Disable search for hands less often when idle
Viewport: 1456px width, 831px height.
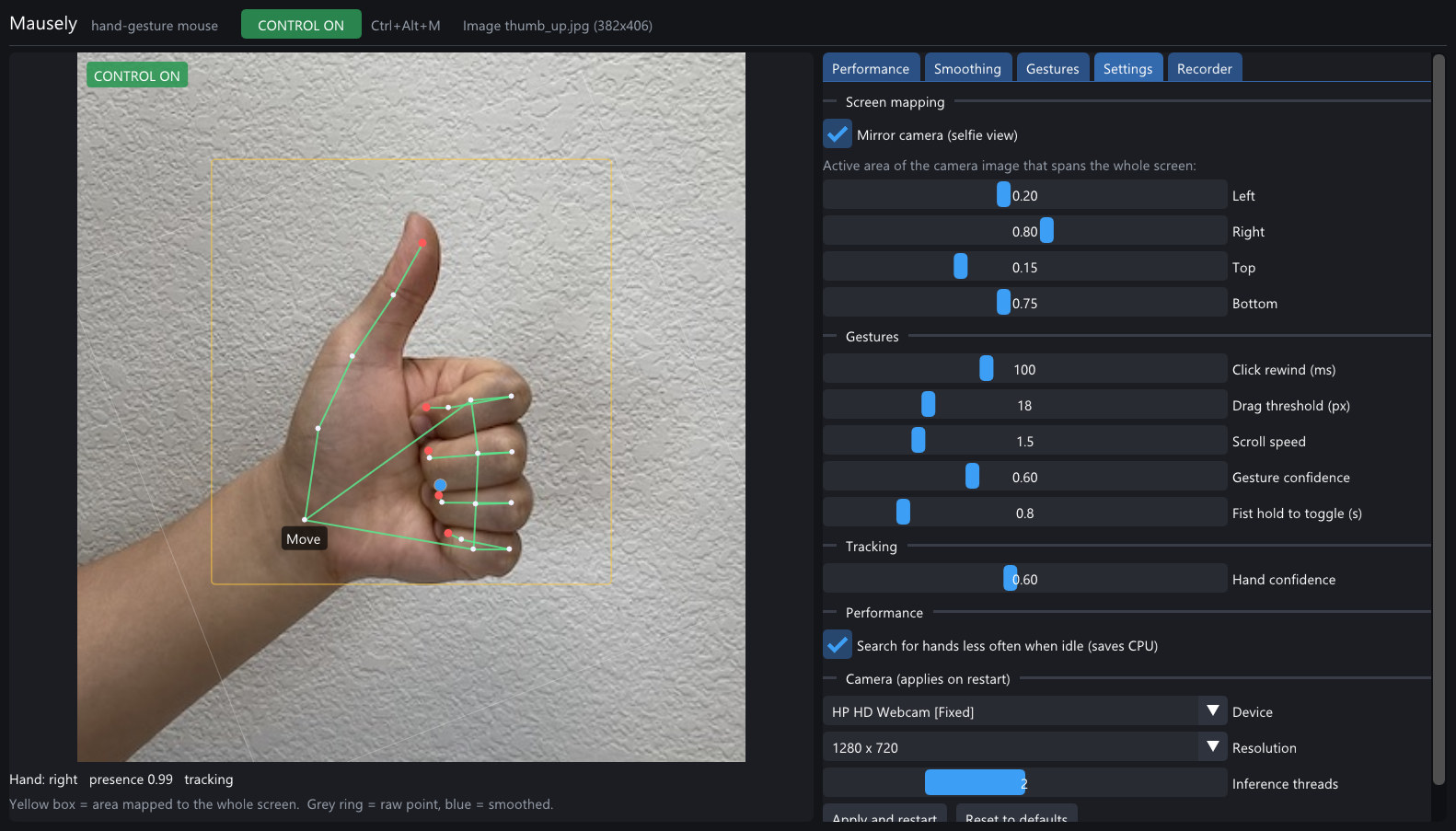pos(838,645)
